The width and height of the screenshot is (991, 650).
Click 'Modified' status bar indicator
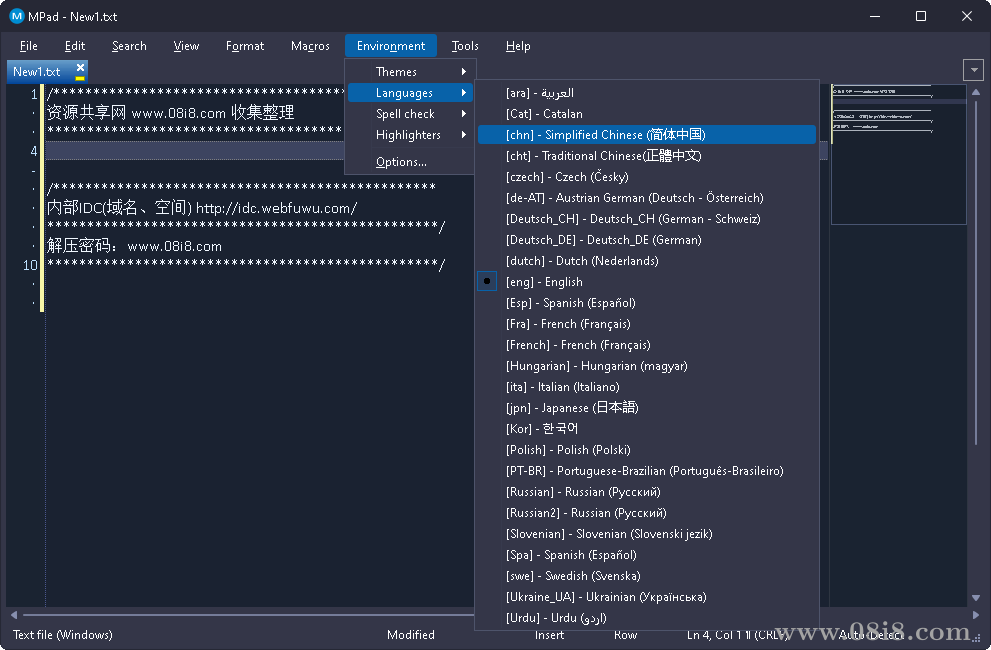click(x=411, y=635)
